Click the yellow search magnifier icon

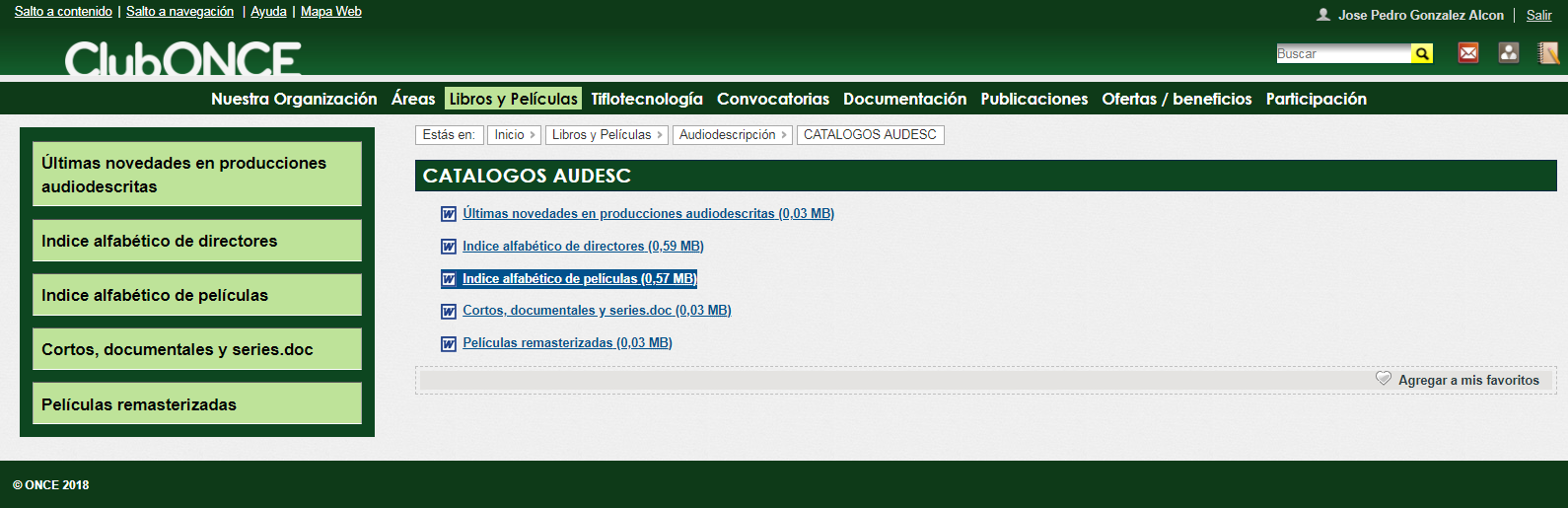tap(1422, 53)
